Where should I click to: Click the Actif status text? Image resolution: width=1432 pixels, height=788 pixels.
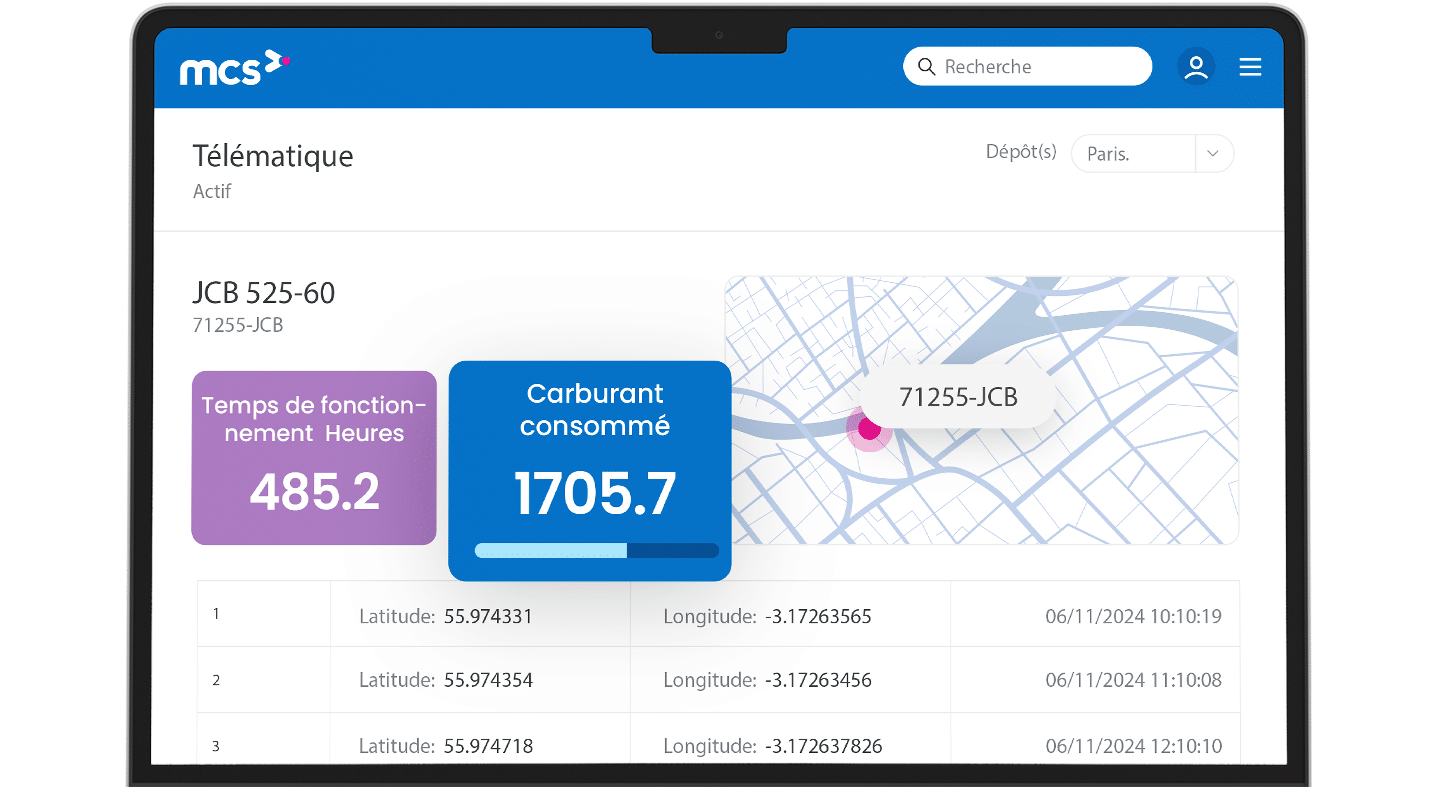(212, 191)
